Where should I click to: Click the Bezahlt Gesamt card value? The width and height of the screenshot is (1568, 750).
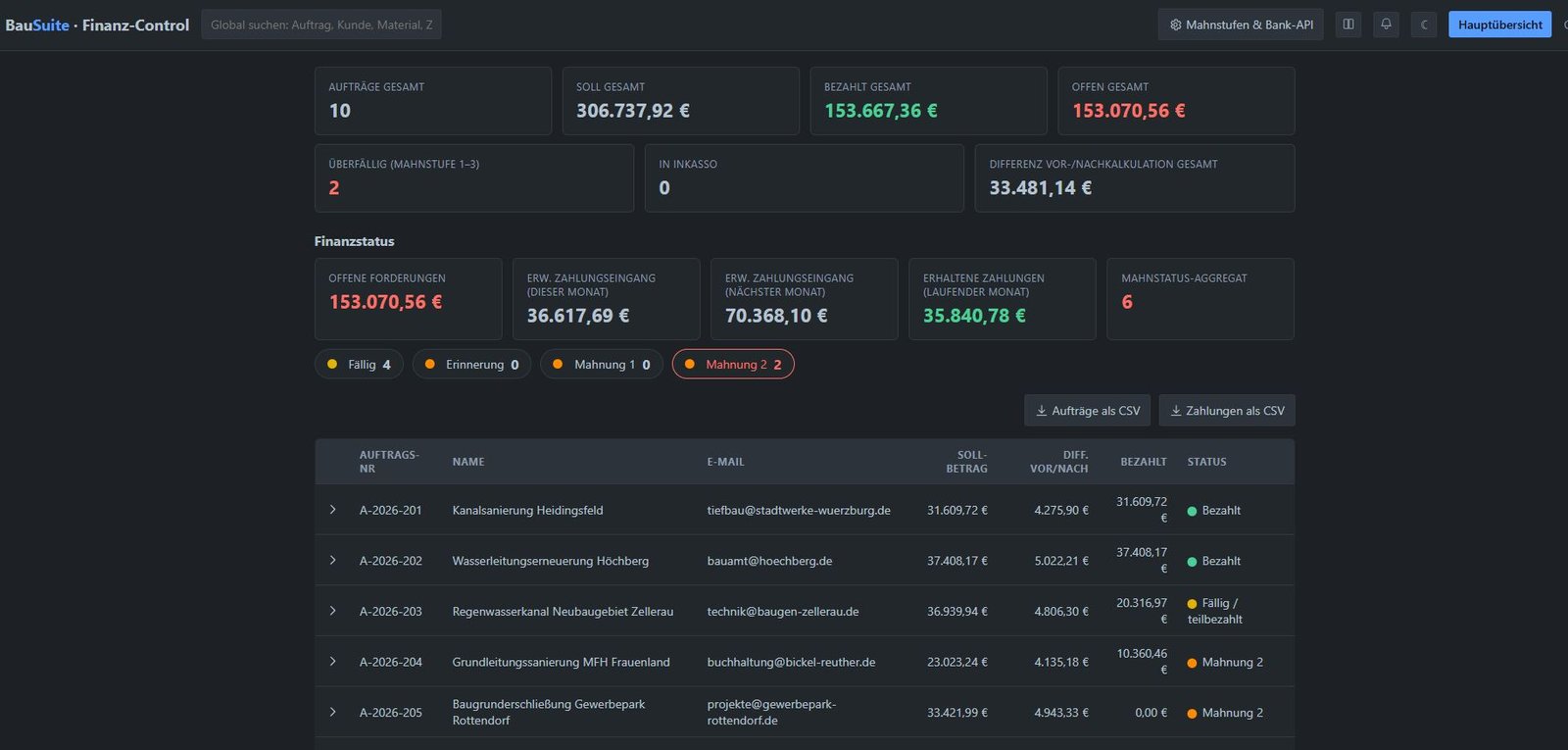pos(881,111)
